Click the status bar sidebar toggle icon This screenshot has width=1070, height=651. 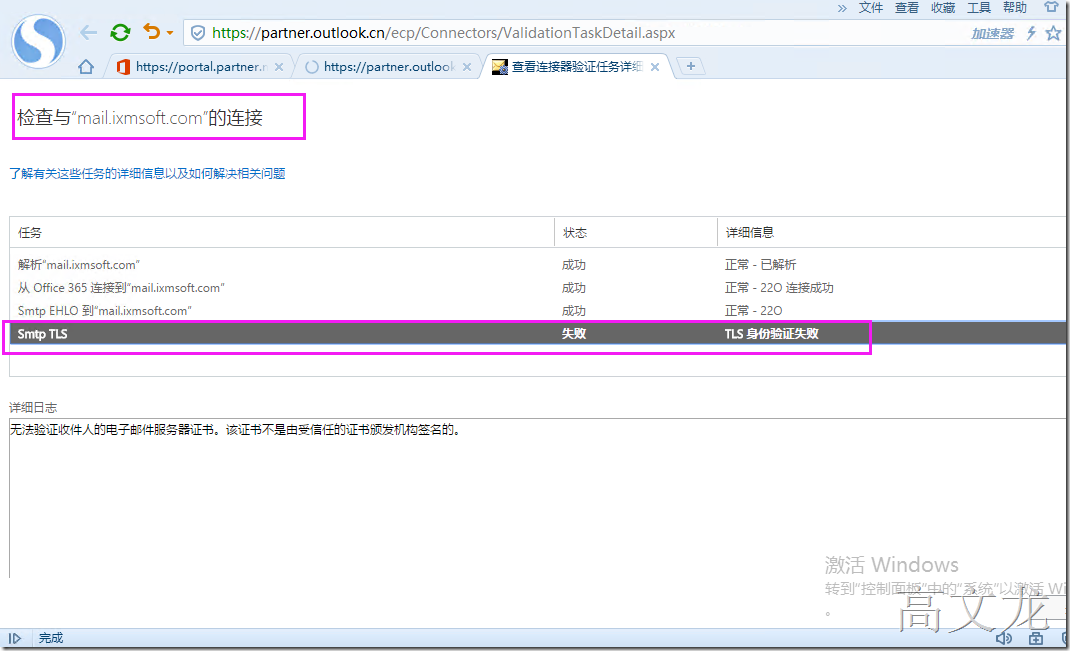click(x=15, y=639)
